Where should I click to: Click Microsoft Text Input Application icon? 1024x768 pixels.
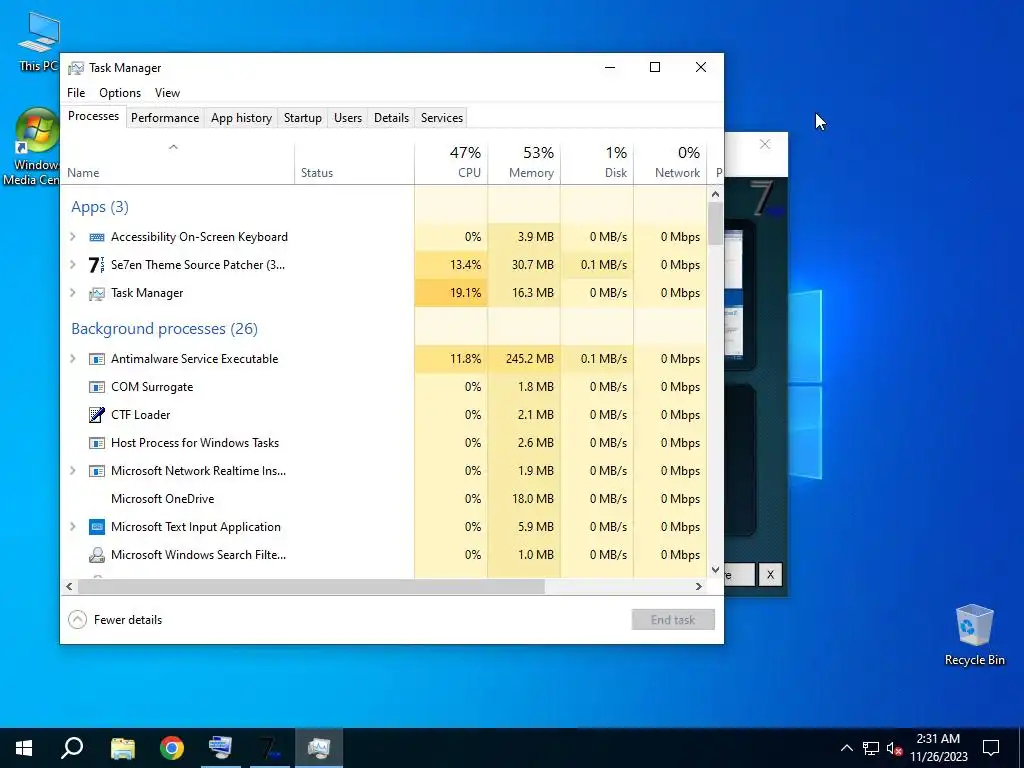tap(97, 527)
